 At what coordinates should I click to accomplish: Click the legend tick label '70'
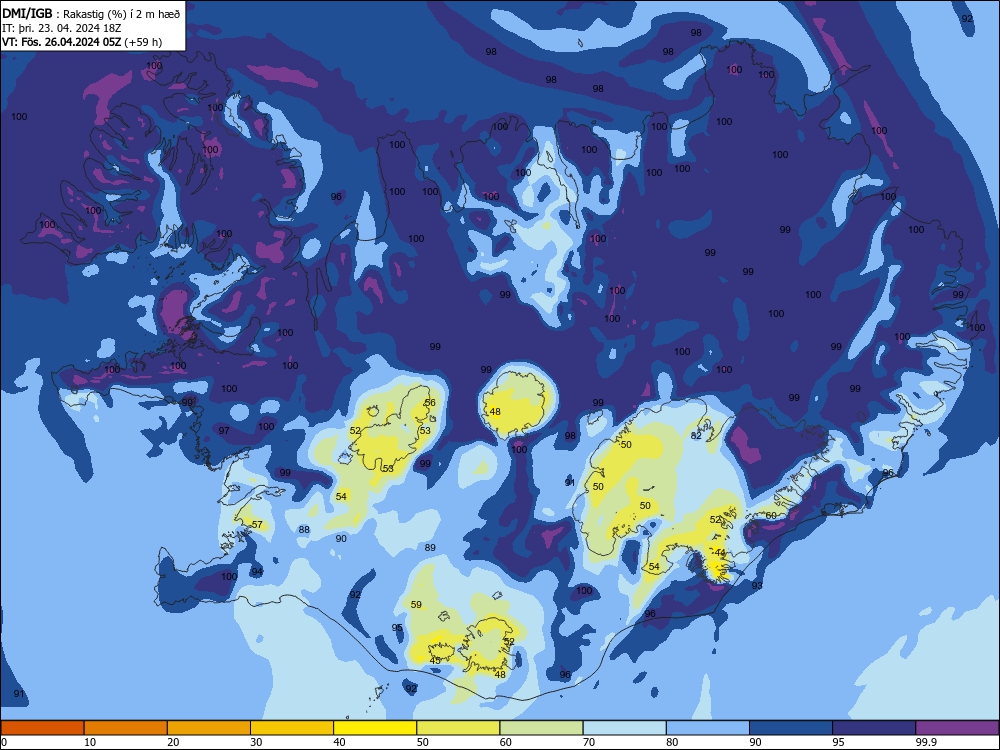click(589, 742)
